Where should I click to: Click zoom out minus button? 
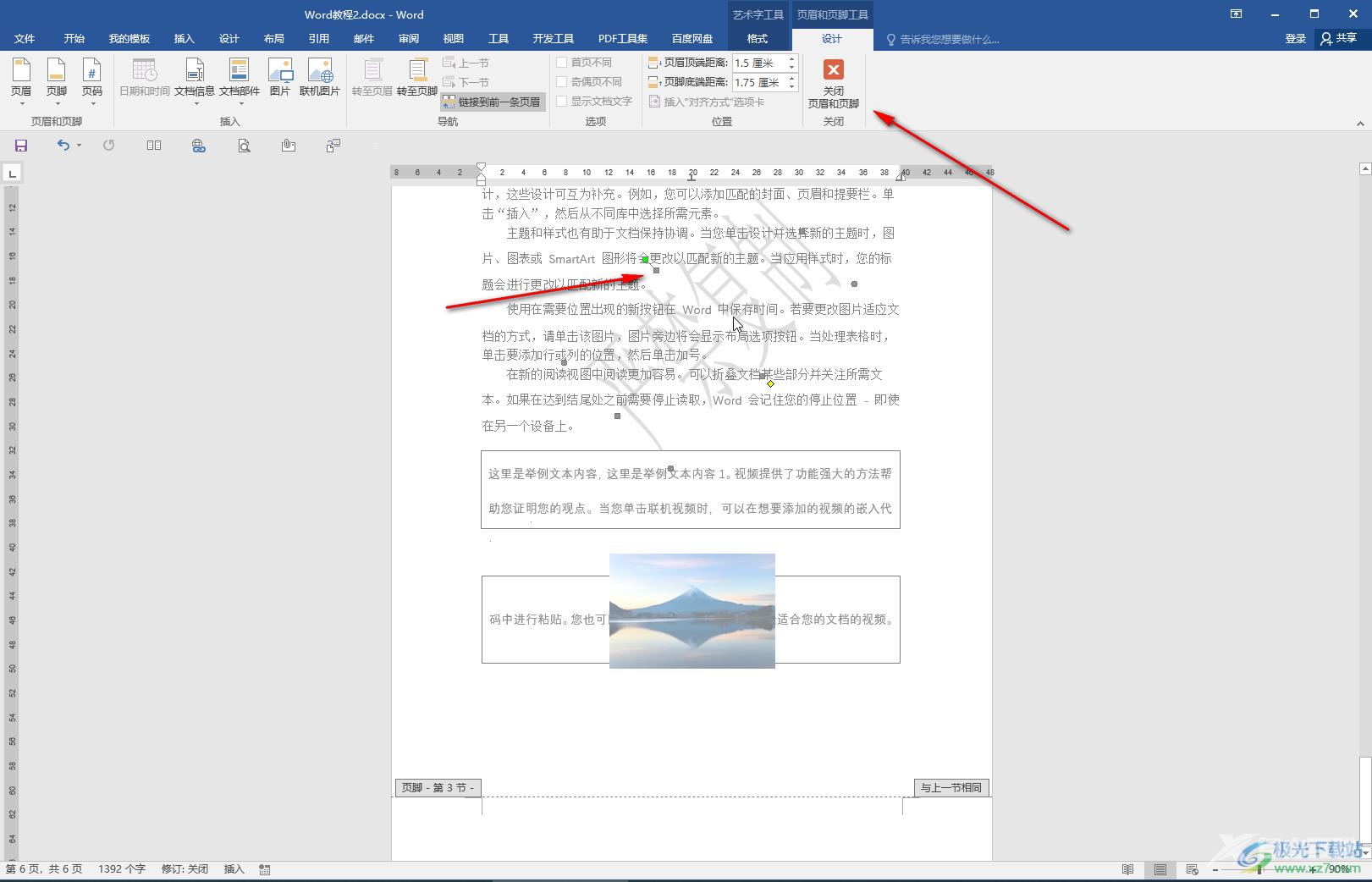coord(1215,869)
